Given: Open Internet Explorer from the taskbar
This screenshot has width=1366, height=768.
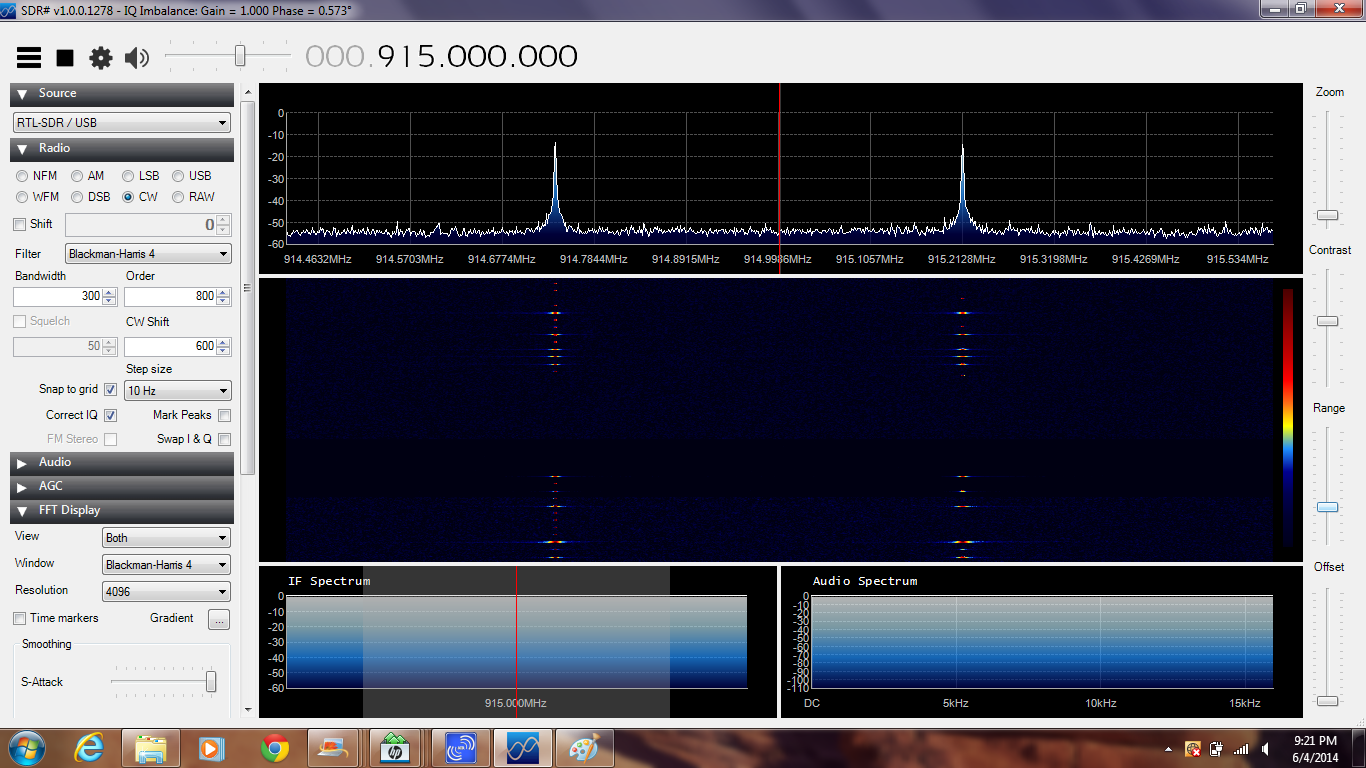Looking at the screenshot, I should pyautogui.click(x=90, y=747).
